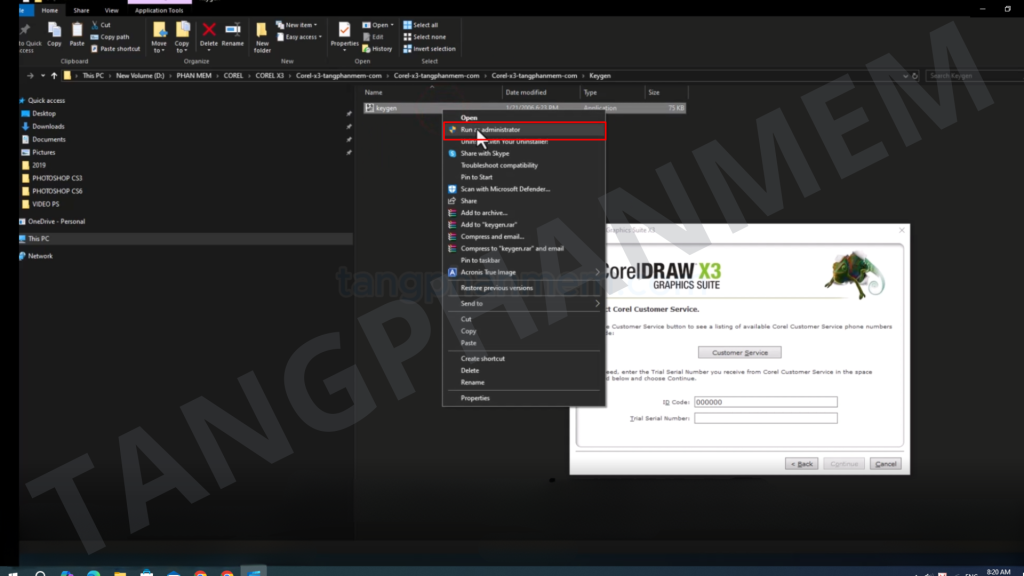1024x576 pixels.
Task: Select Scan with Microsoft Defender entry
Action: pos(505,189)
